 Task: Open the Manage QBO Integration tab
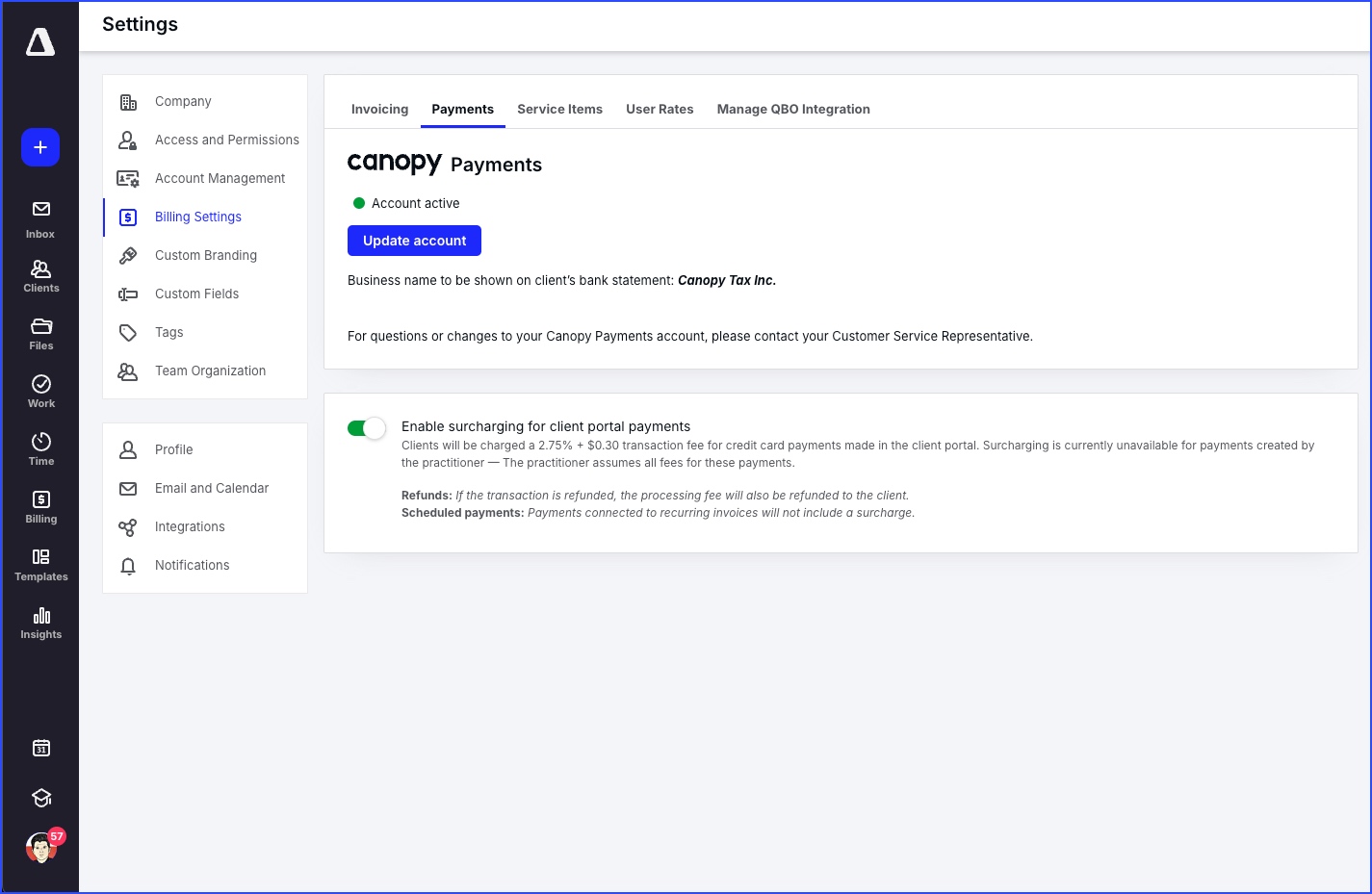[793, 109]
